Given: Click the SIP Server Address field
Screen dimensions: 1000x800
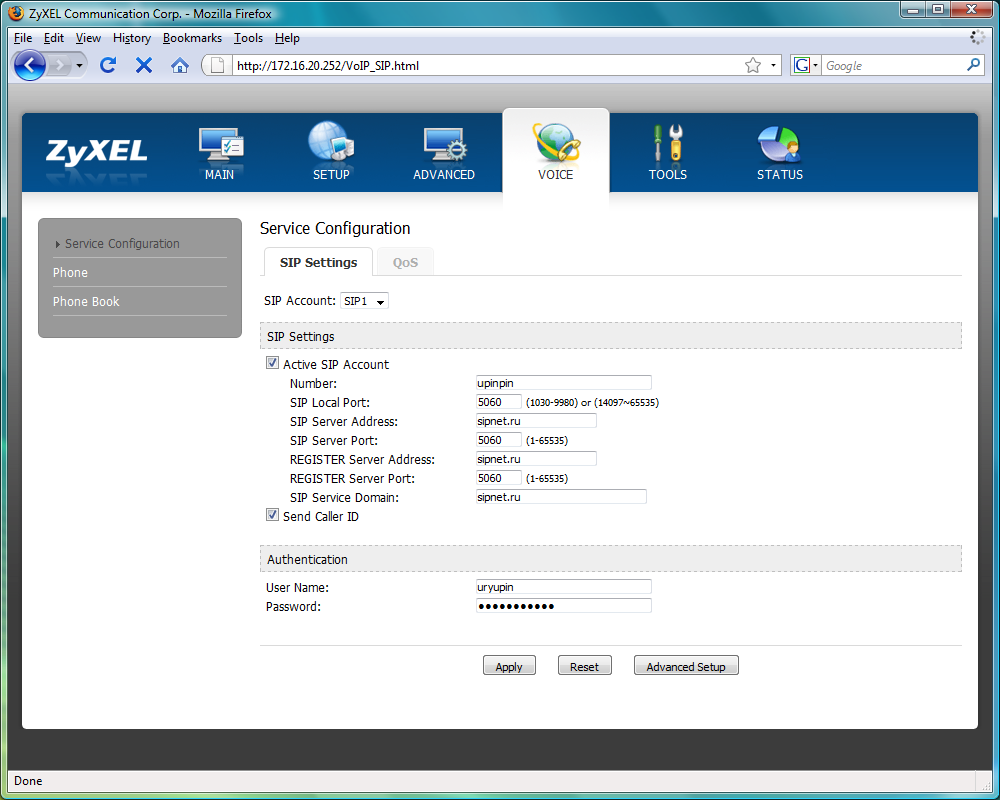Looking at the screenshot, I should (536, 421).
